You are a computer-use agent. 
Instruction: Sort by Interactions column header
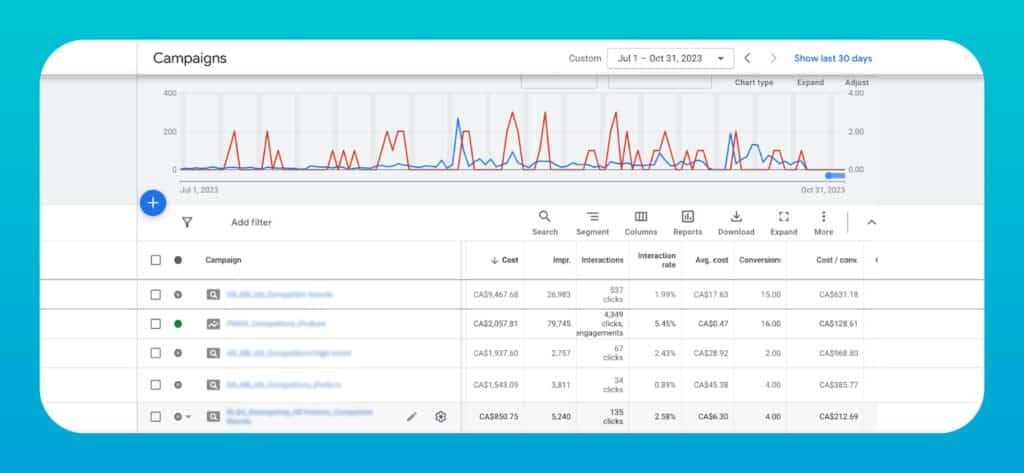pyautogui.click(x=602, y=260)
